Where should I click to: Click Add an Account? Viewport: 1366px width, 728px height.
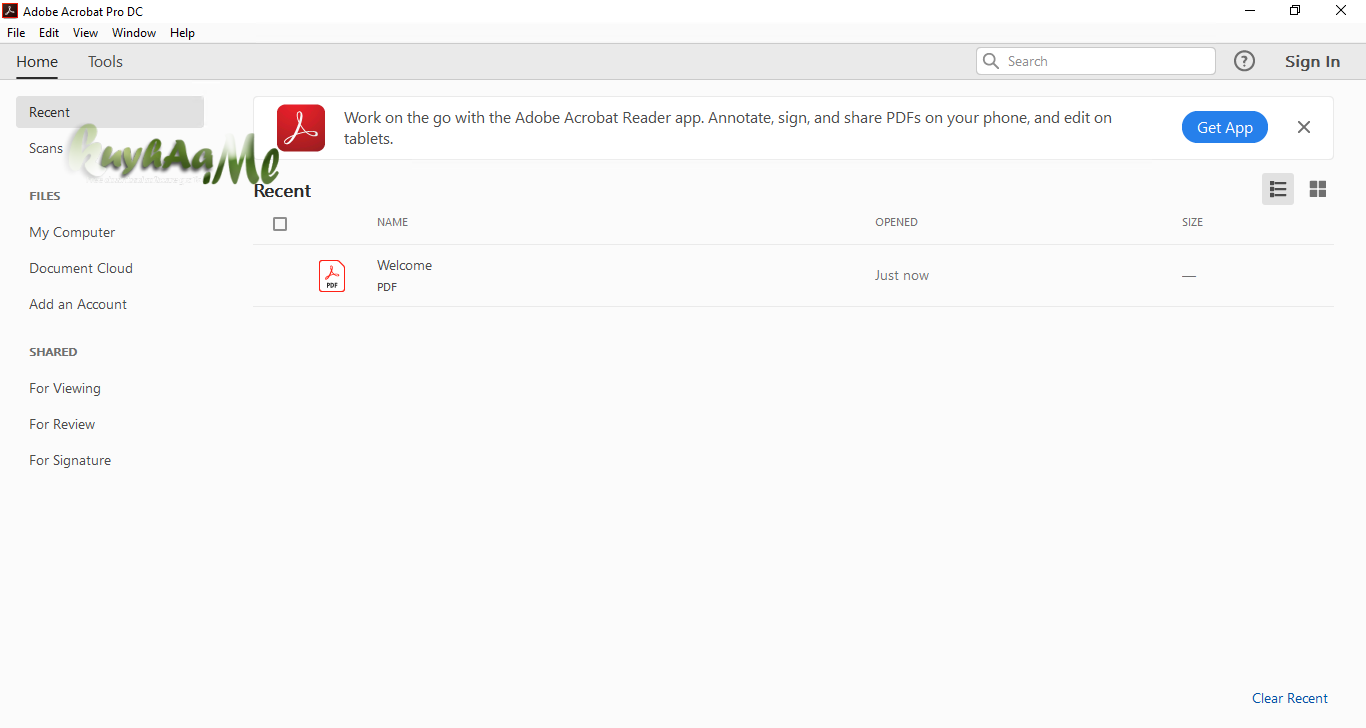tap(78, 304)
